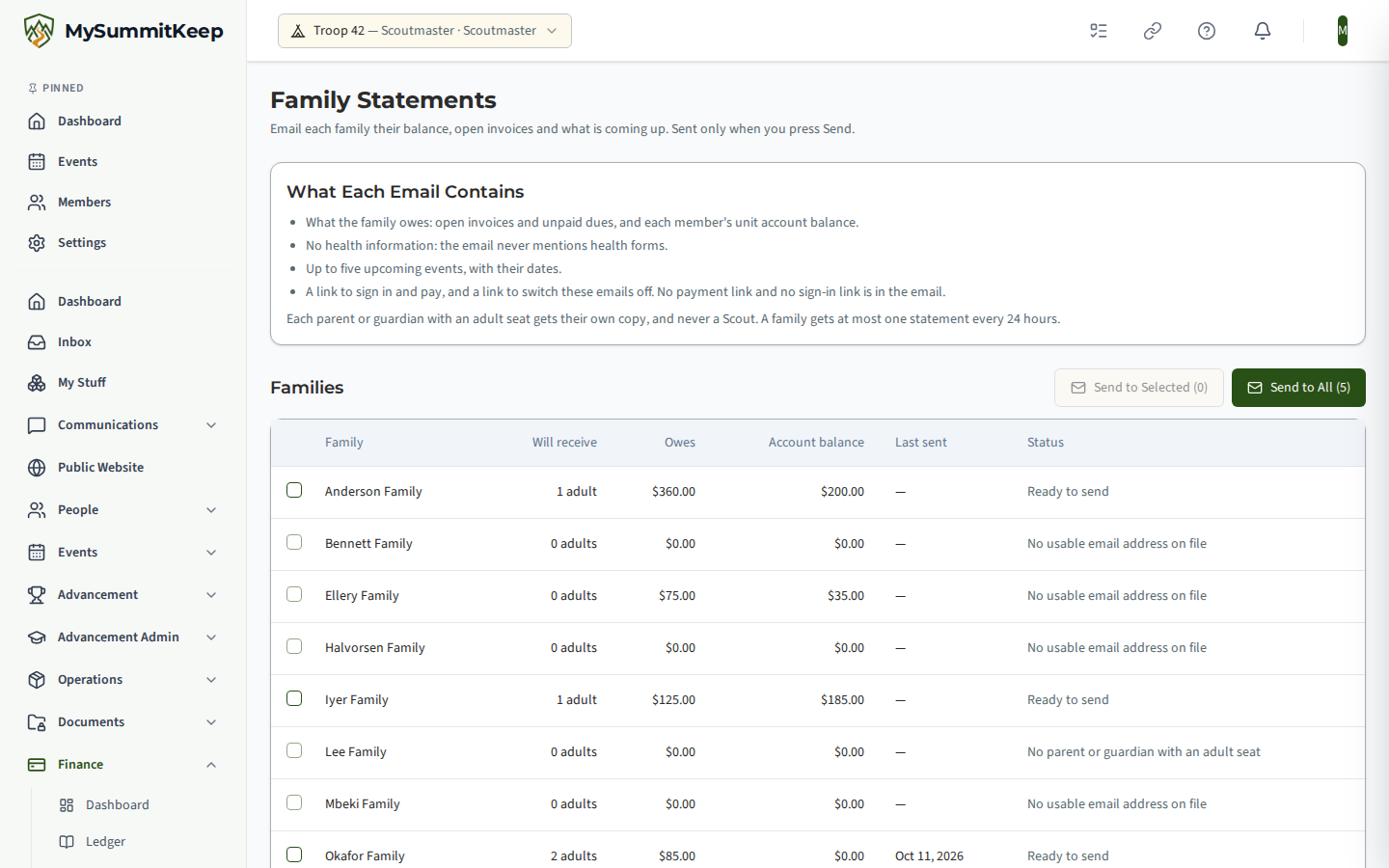Open the checklist tasks icon in header
Image resolution: width=1389 pixels, height=868 pixels.
(1099, 31)
